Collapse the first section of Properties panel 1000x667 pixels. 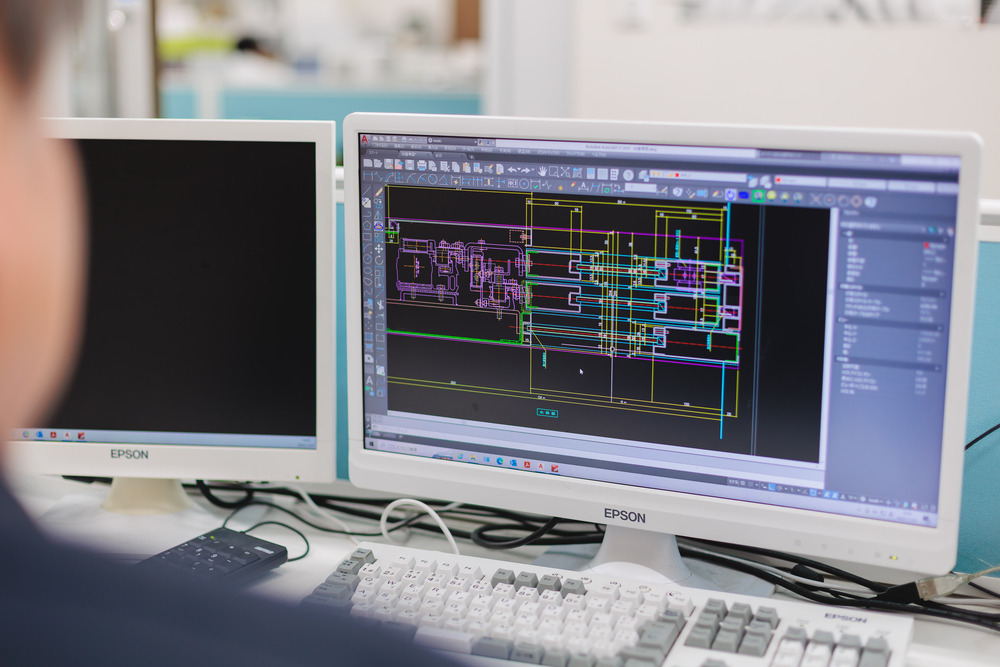pyautogui.click(x=944, y=238)
